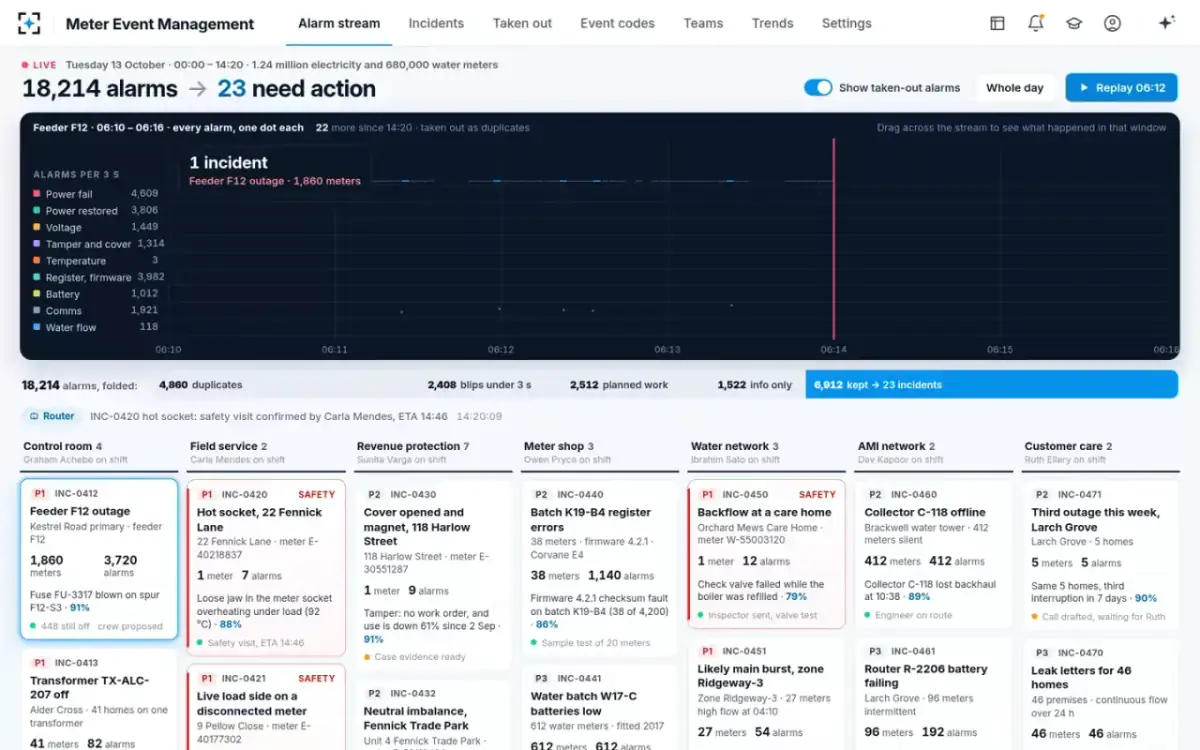Toggle the Power fail legend entry
The width and height of the screenshot is (1200, 750).
click(95, 194)
